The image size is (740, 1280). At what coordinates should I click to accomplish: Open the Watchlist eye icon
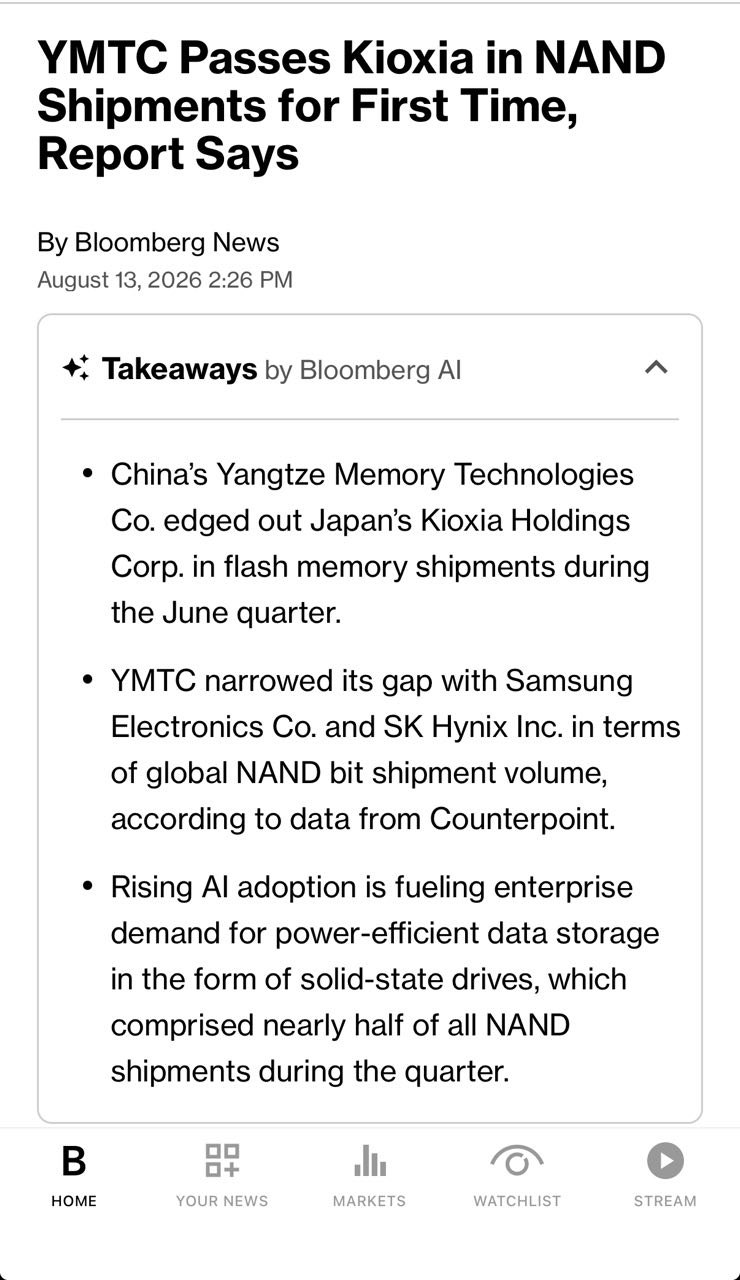tap(517, 1161)
